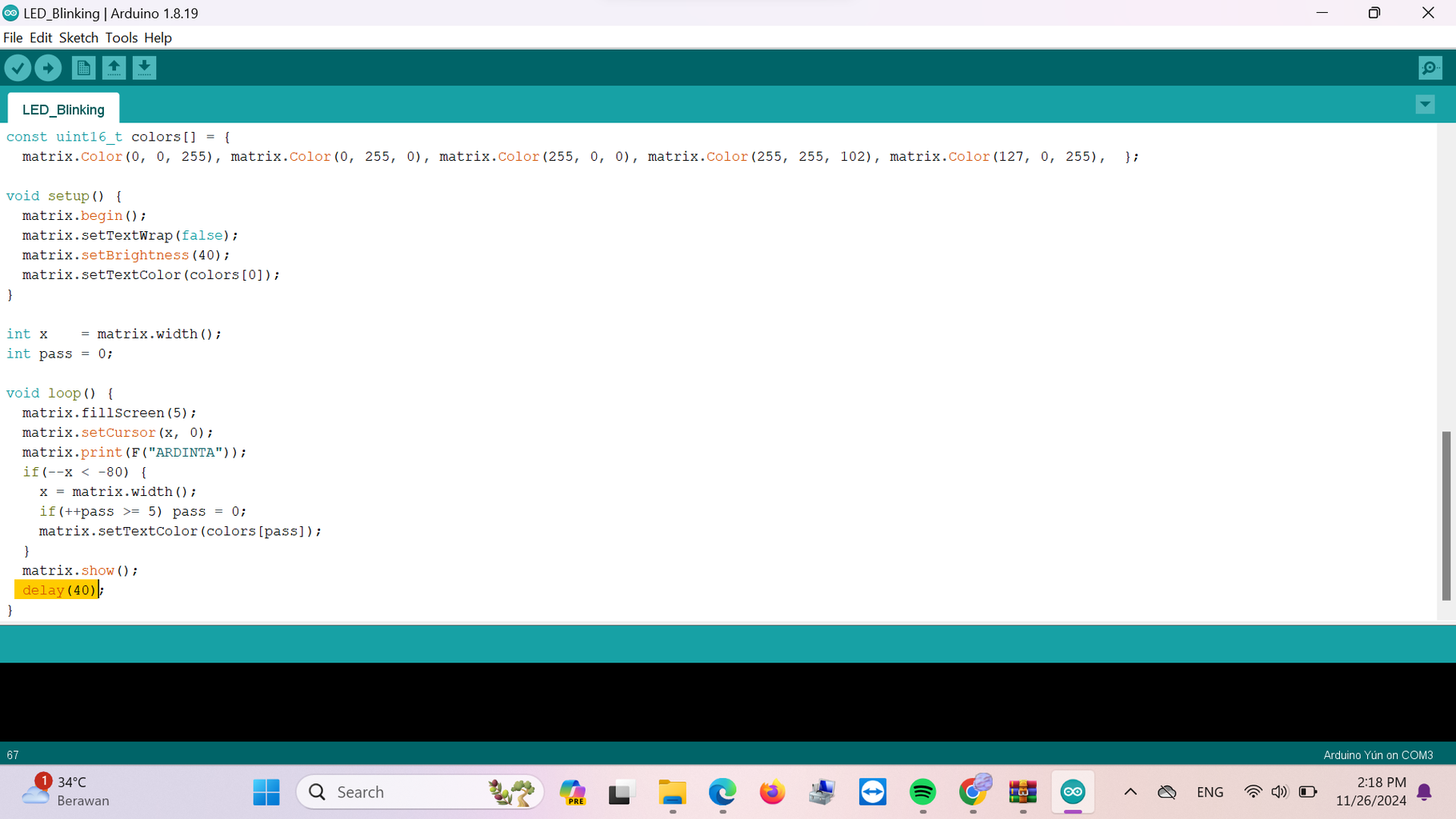The image size is (1456, 819).
Task: Click the line number 67 in status bar
Action: click(13, 755)
